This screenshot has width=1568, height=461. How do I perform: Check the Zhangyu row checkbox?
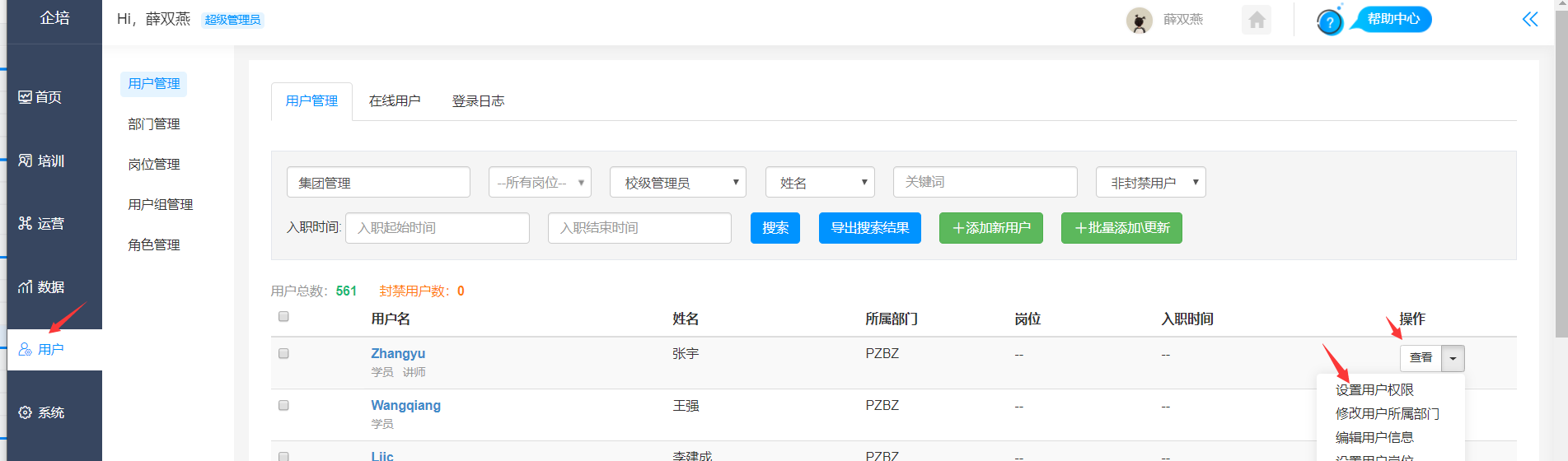283,353
